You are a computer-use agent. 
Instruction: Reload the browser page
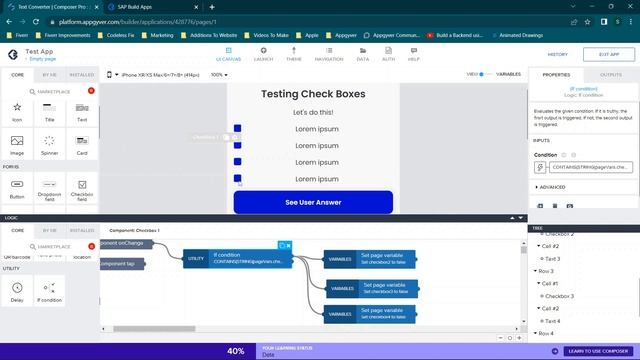[x=36, y=22]
